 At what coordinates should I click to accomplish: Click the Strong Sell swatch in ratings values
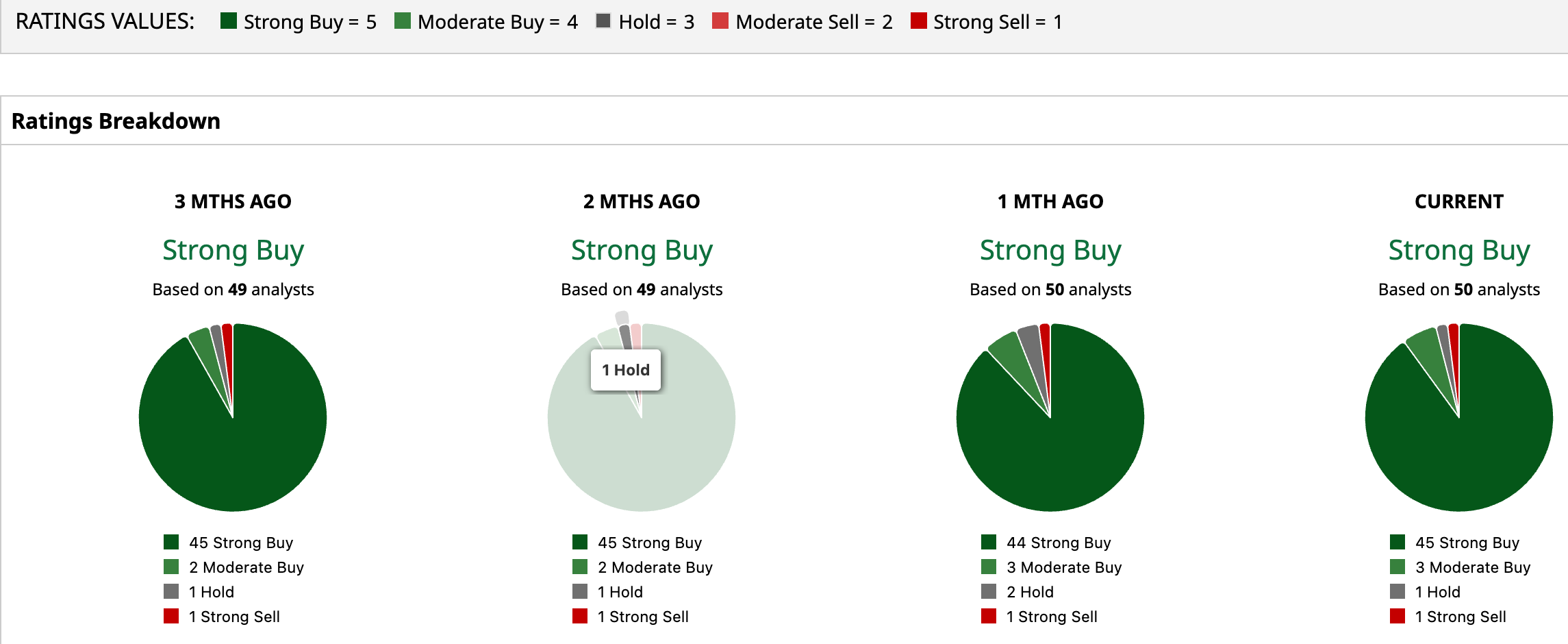(x=918, y=21)
